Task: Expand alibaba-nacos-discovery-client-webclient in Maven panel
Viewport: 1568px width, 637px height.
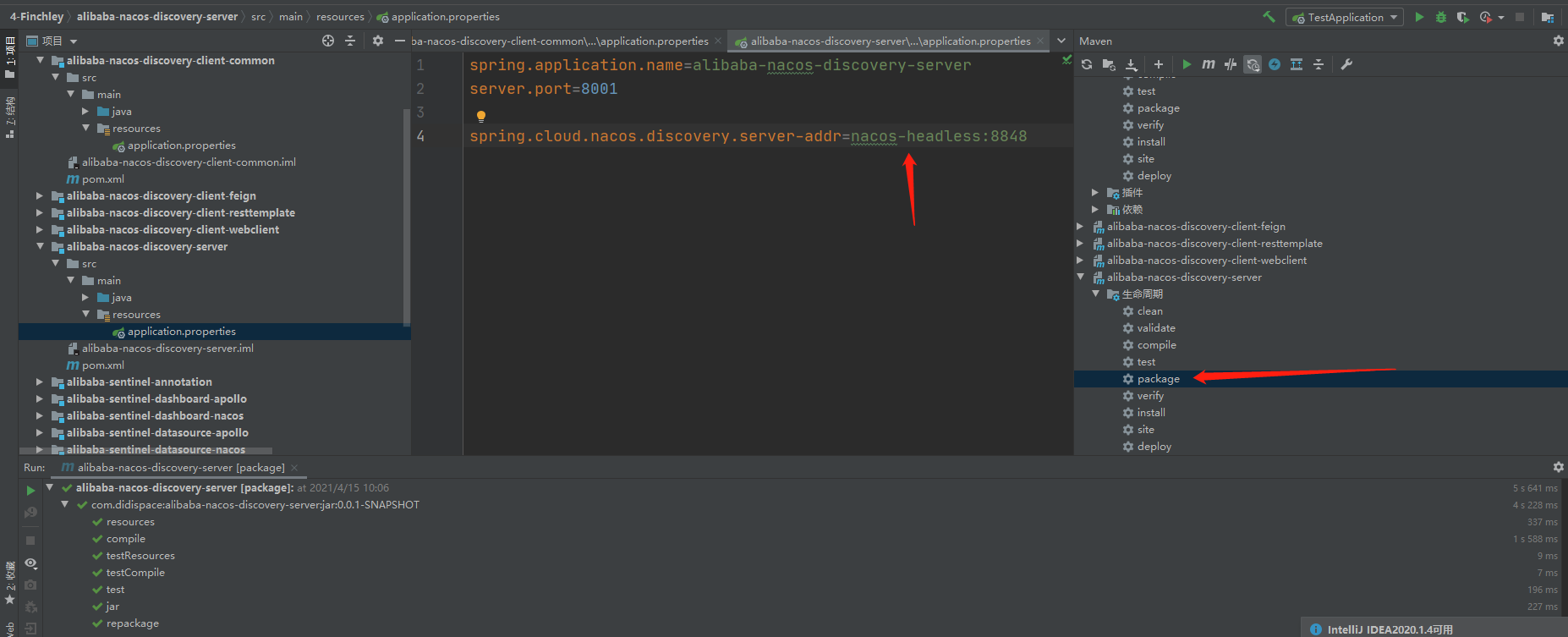Action: [1080, 260]
